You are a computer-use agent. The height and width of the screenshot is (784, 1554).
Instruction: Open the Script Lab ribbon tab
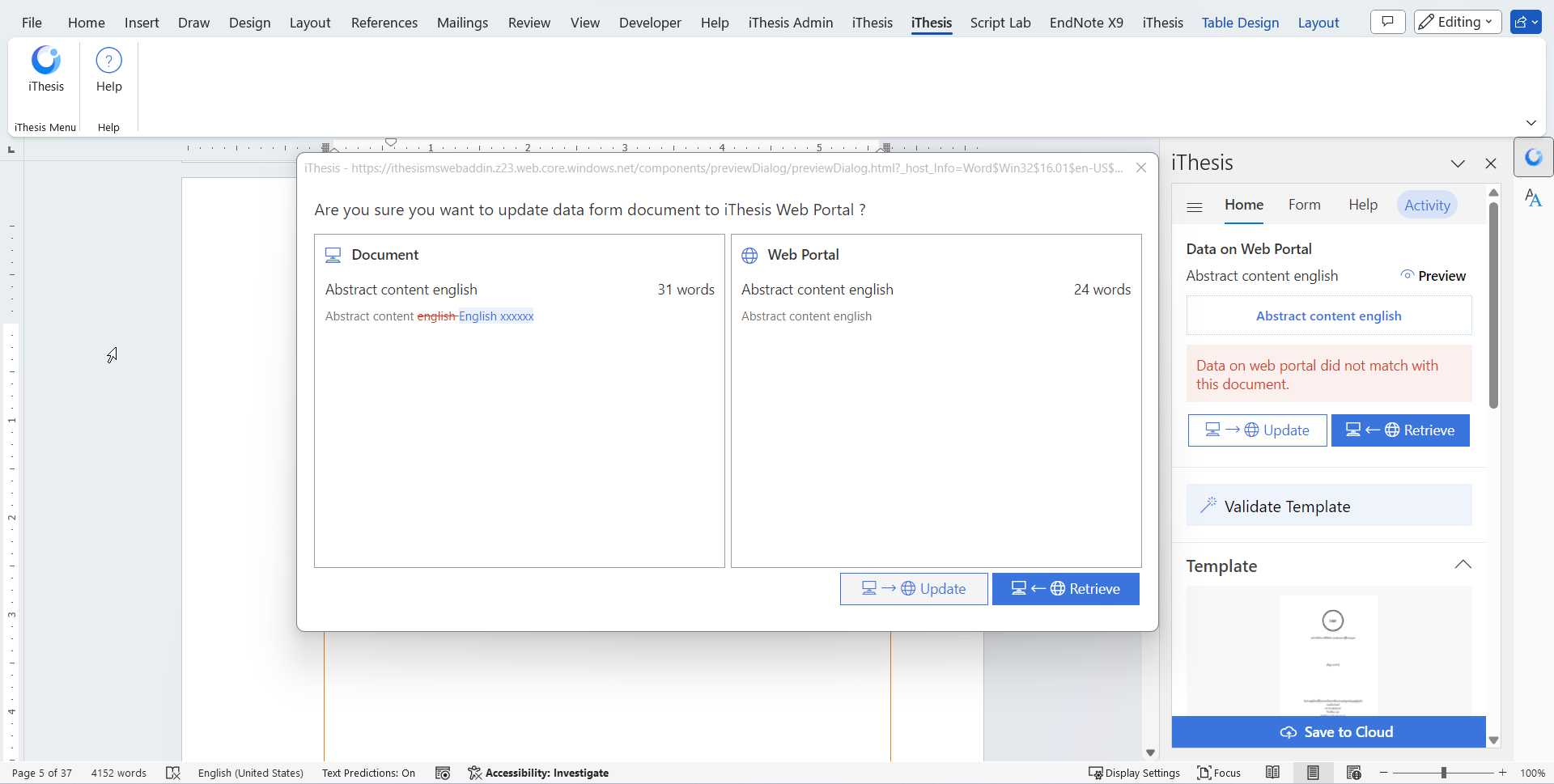[1000, 23]
